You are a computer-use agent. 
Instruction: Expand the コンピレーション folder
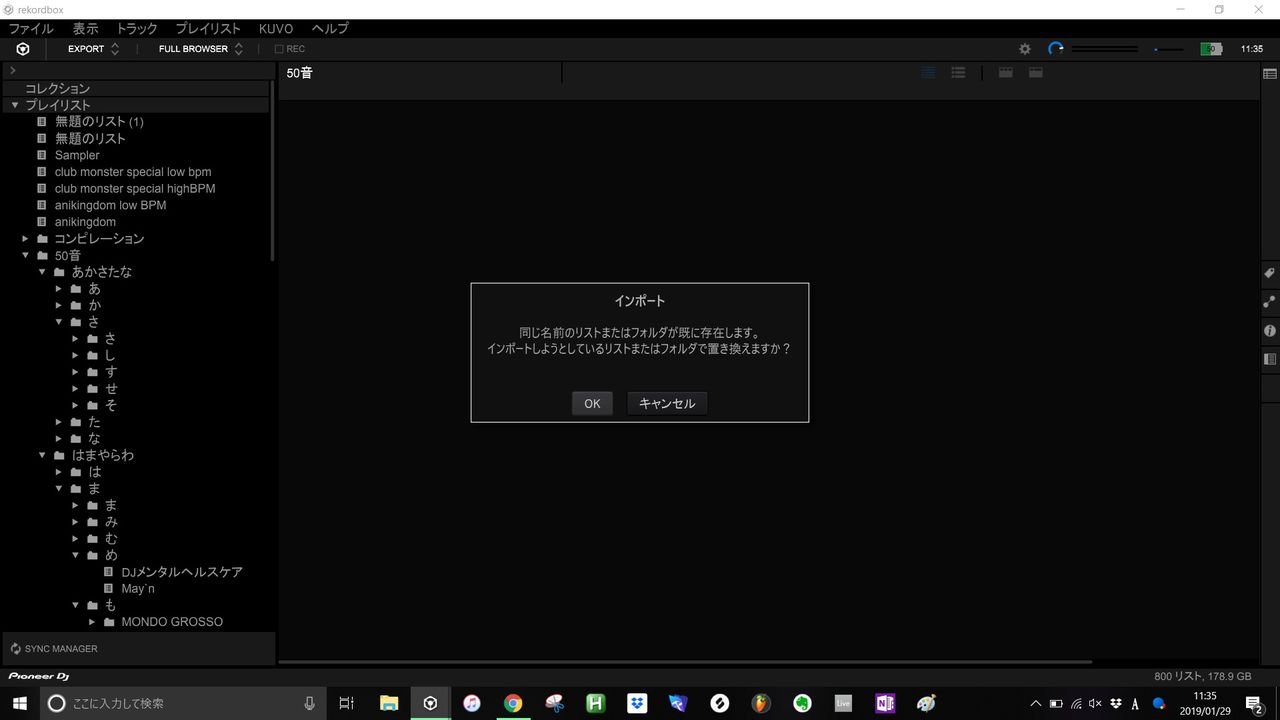(26, 239)
